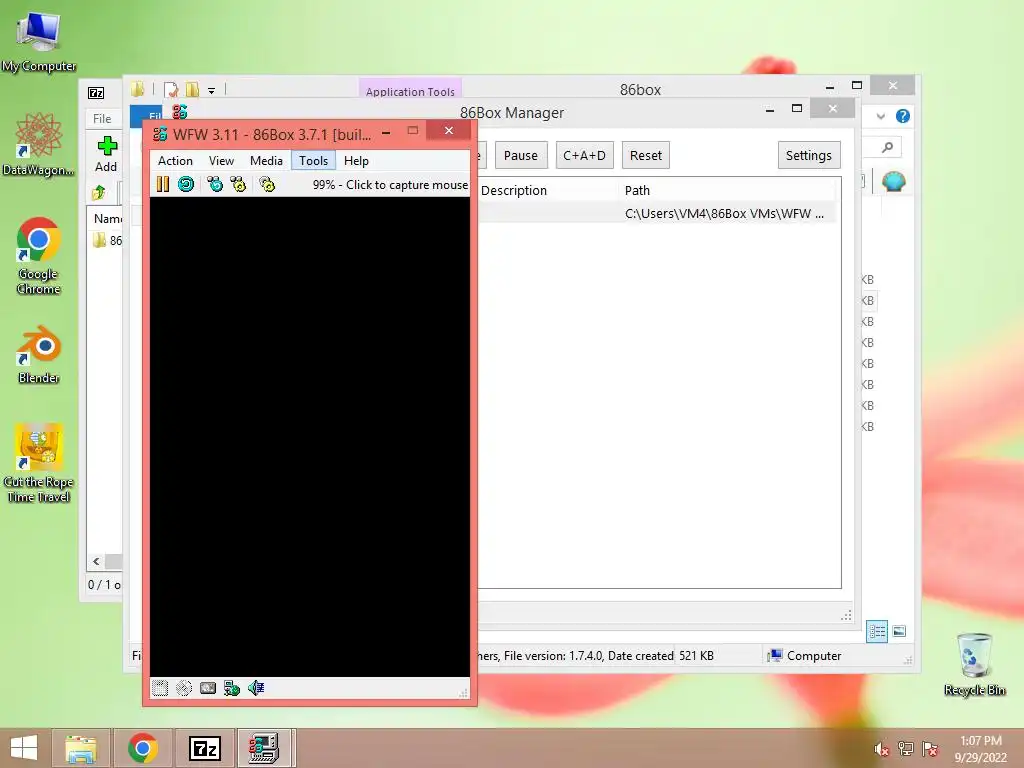Viewport: 1024px width, 768px height.
Task: Click the taskbar clock showing 1:07 PM
Action: click(980, 748)
